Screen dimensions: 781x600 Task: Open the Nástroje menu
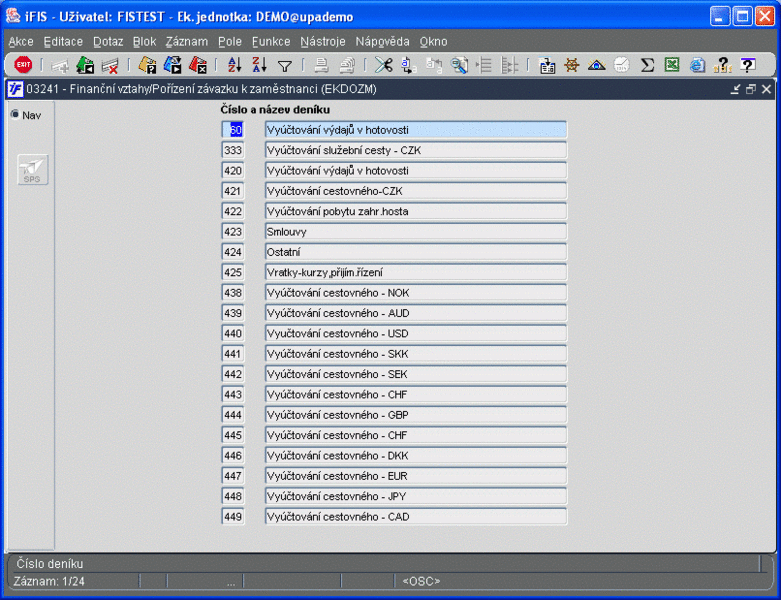[323, 41]
